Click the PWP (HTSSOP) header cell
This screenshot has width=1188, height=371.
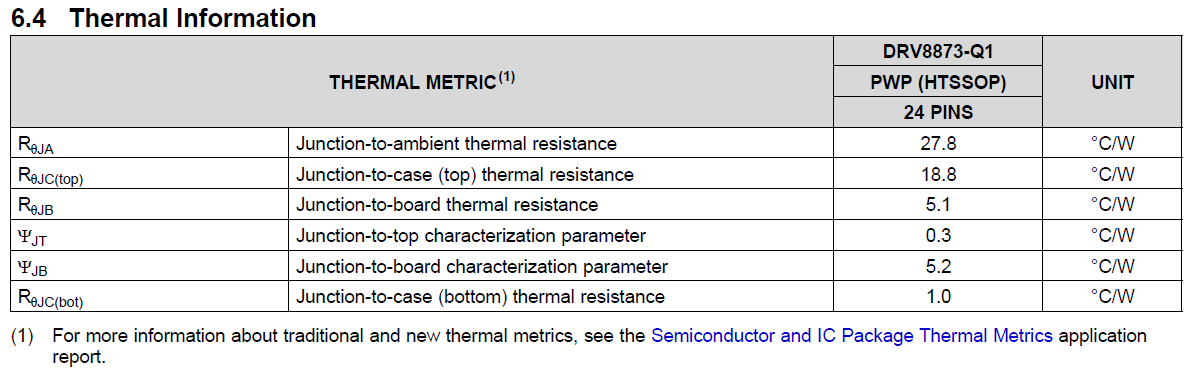(x=938, y=83)
